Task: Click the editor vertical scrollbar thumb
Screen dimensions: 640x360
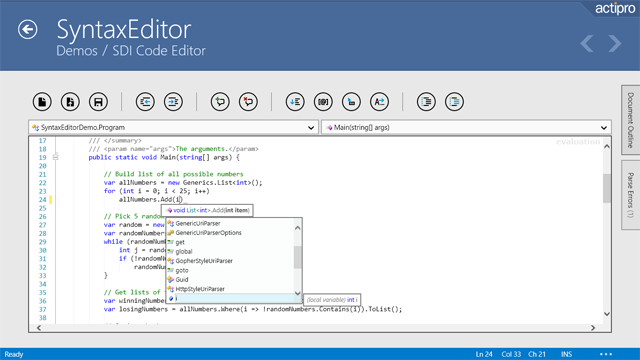Action: tap(607, 188)
